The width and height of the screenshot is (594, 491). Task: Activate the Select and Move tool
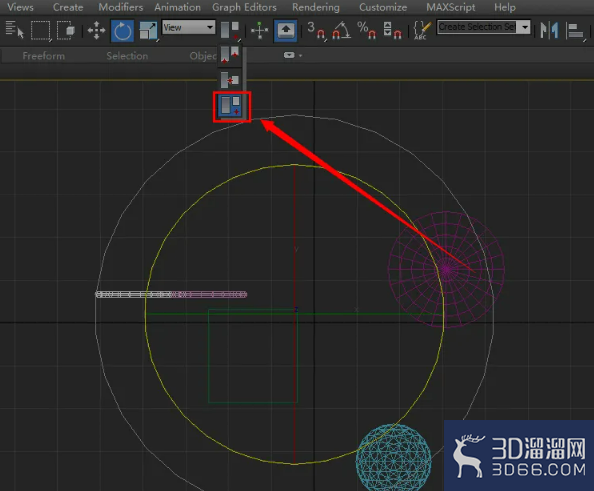[96, 30]
